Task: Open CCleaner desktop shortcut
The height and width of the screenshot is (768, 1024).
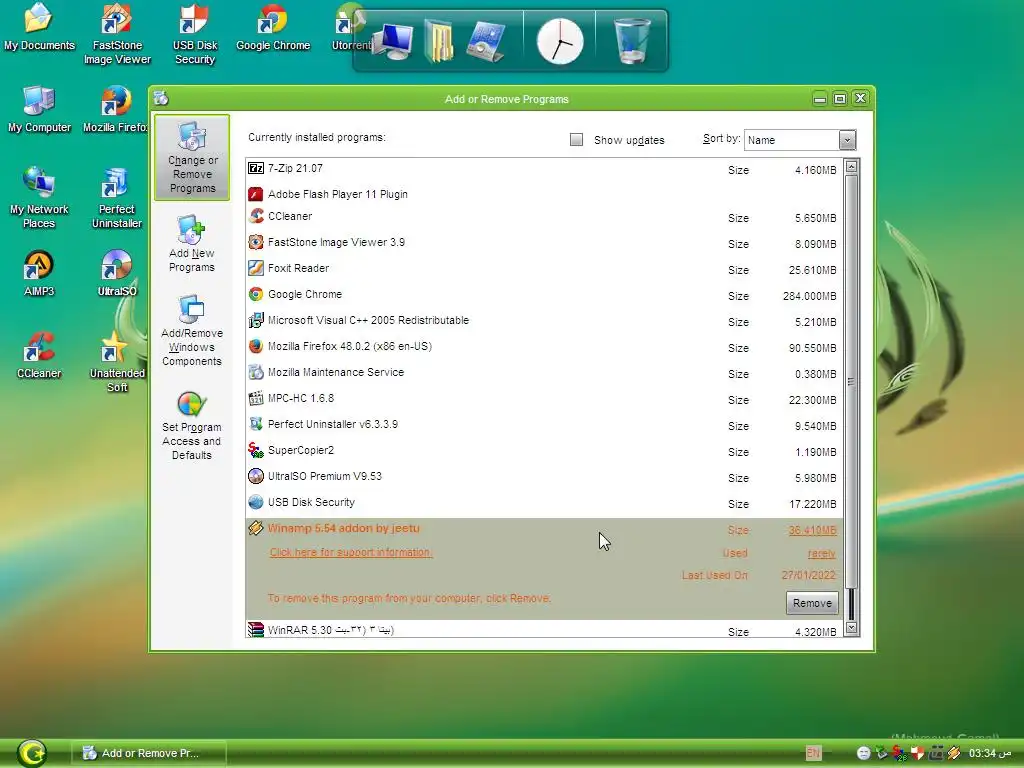Action: 39,356
